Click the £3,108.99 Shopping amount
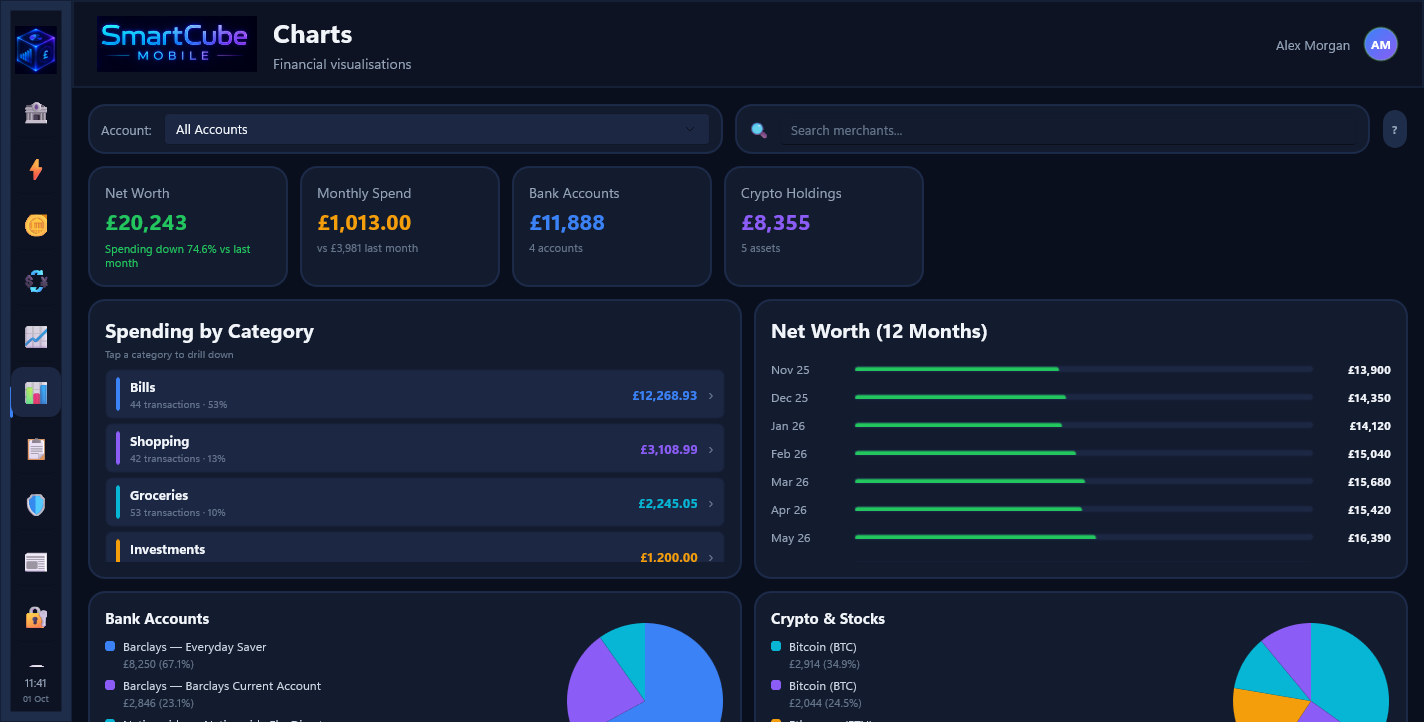The height and width of the screenshot is (722, 1424). tap(668, 450)
